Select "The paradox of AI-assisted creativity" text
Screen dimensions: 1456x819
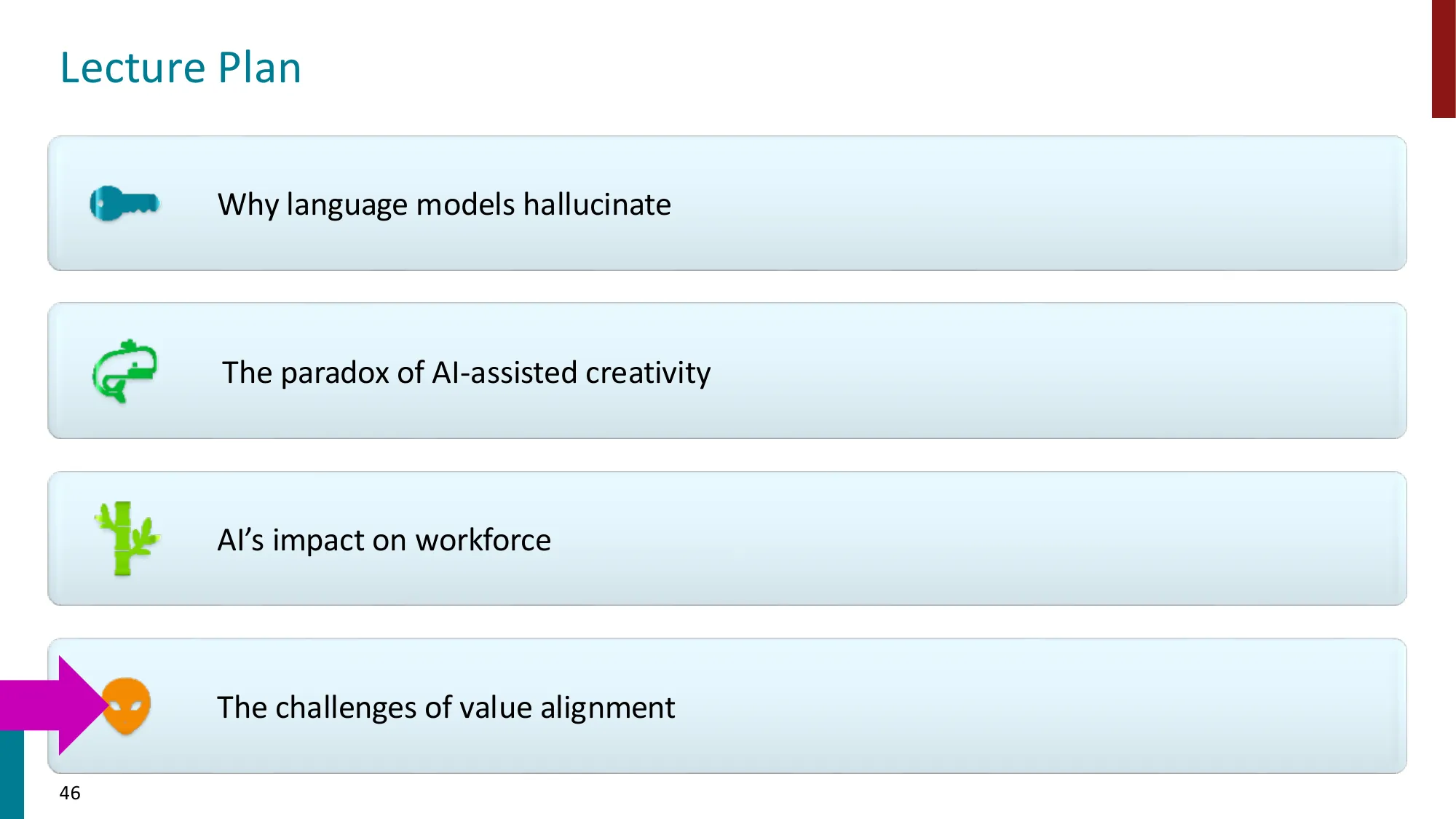click(466, 373)
